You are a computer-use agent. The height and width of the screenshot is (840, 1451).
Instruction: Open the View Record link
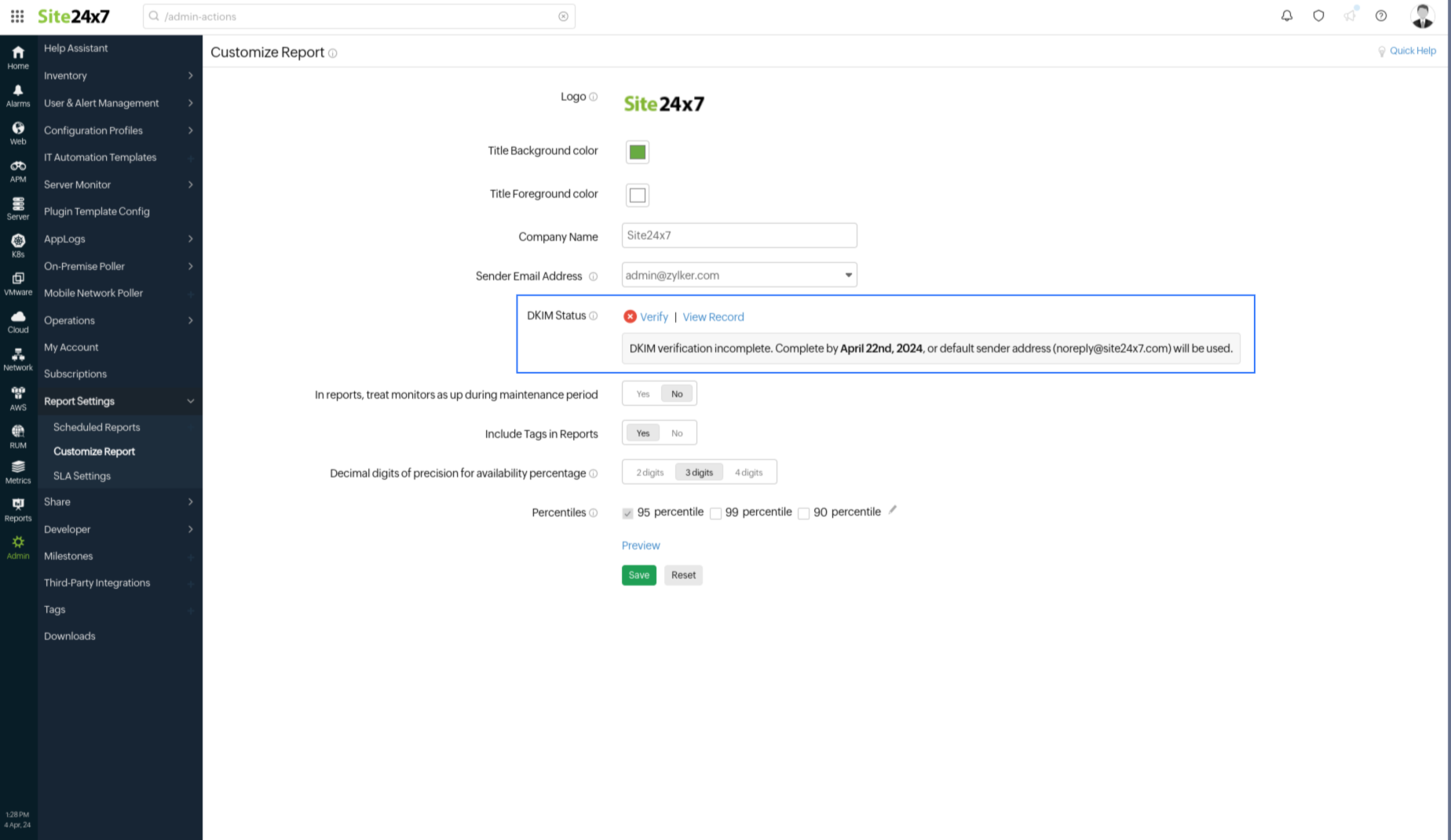point(713,316)
